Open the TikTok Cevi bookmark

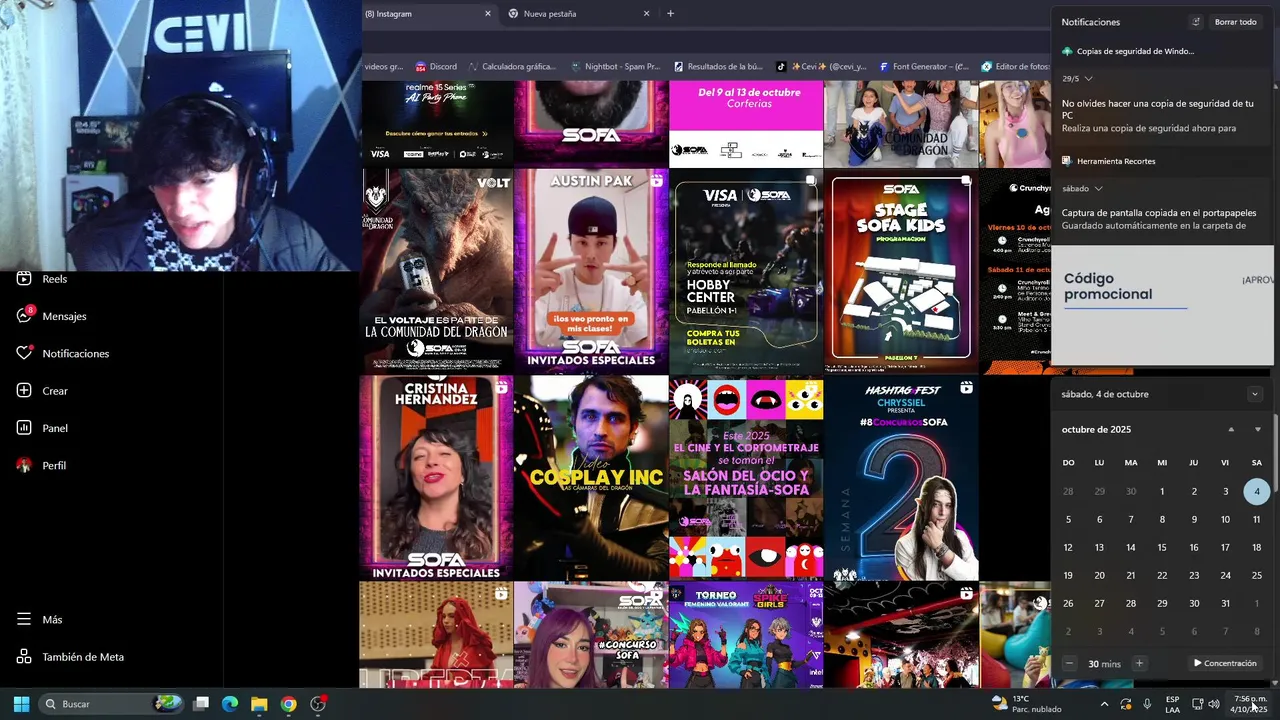(821, 67)
